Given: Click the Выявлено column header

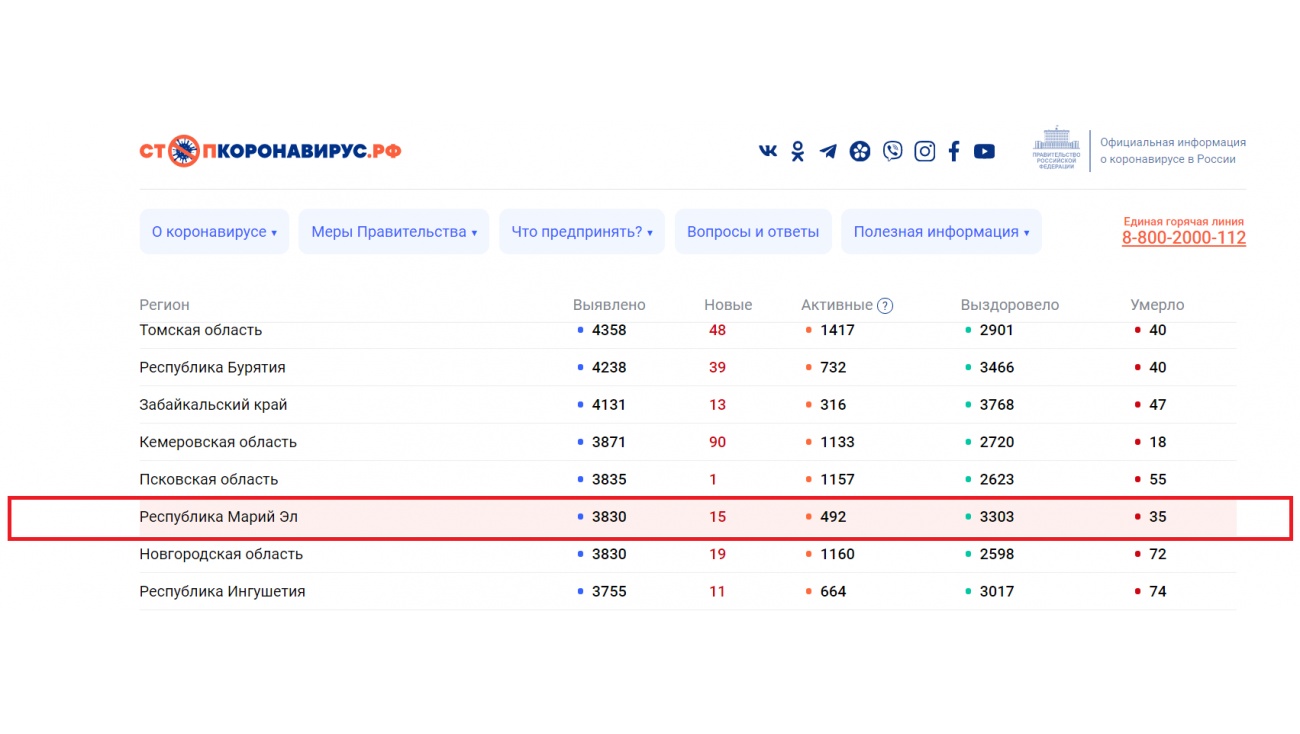Looking at the screenshot, I should 609,305.
